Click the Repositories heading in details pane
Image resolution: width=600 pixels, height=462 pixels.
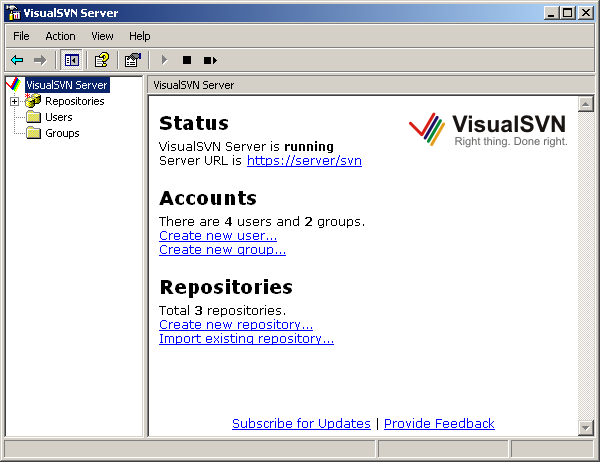click(226, 287)
